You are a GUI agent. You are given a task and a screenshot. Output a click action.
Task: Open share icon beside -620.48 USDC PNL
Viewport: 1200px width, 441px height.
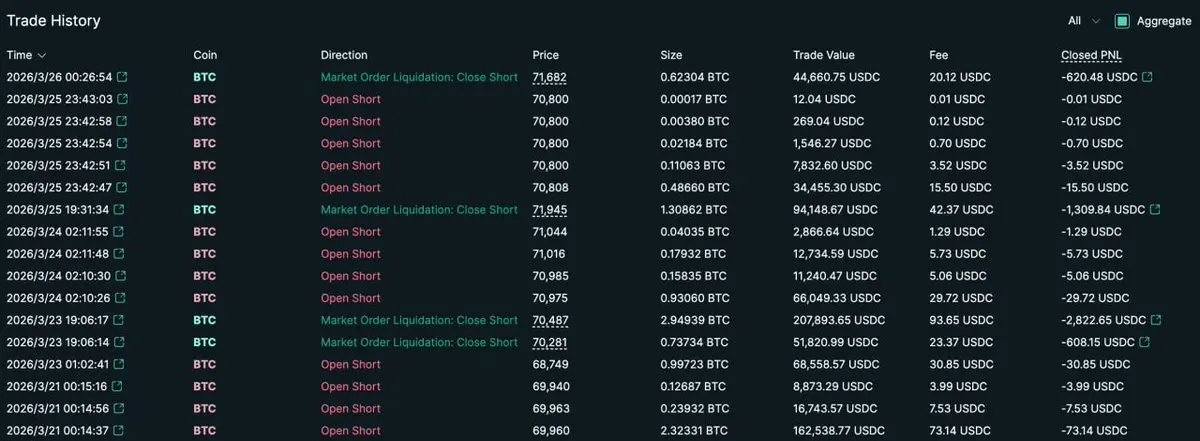pos(1147,77)
